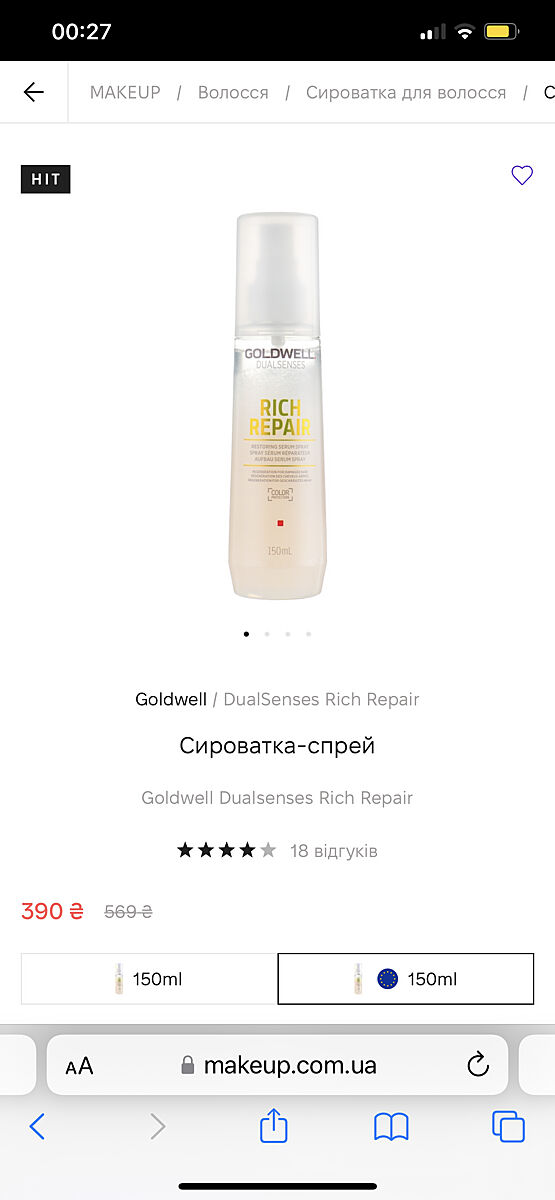
Task: Select the EU flag 150ml variant
Action: tap(406, 979)
